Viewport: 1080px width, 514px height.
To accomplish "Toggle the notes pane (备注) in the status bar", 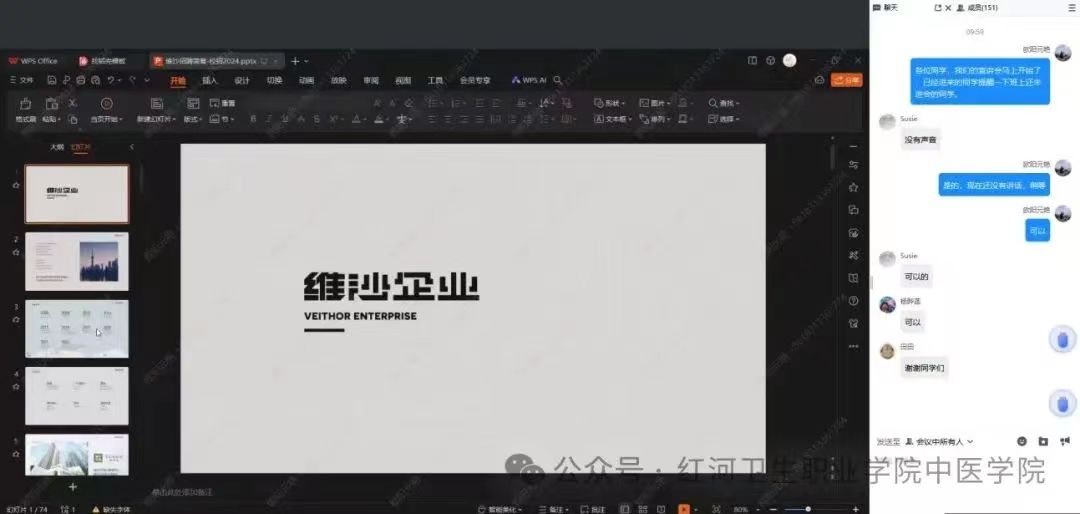I will point(554,509).
